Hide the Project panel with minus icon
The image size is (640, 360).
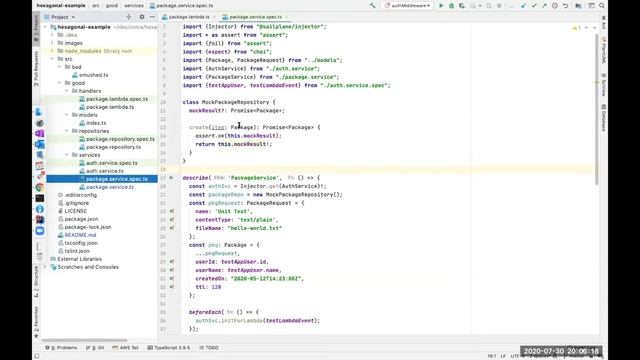tap(152, 17)
